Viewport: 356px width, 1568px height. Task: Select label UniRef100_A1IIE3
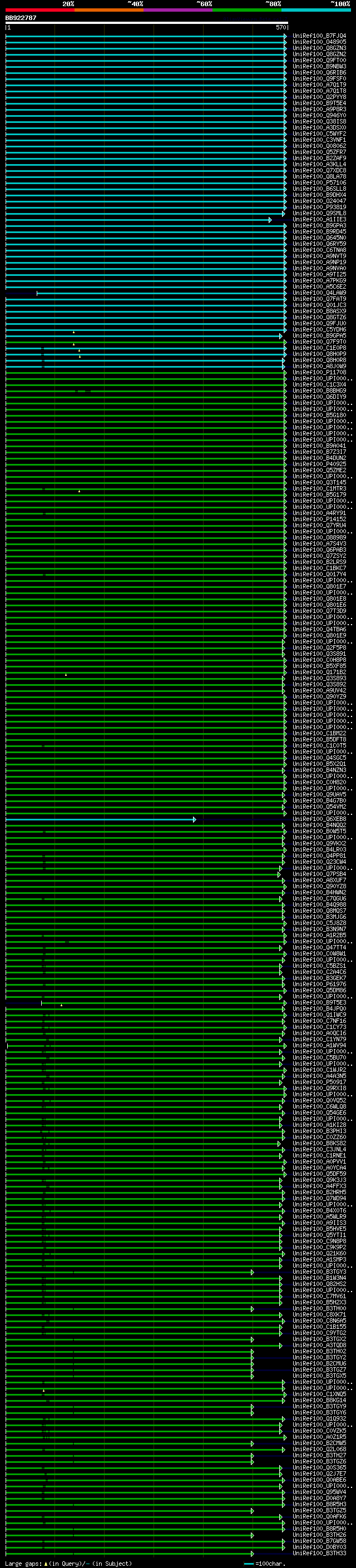(x=319, y=220)
